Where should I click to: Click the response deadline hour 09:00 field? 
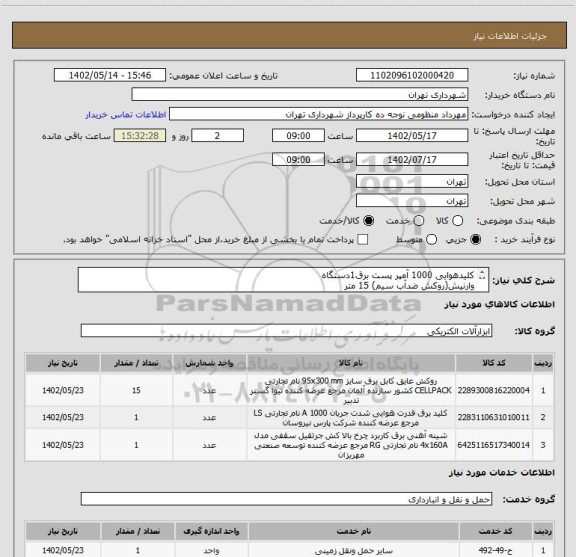tap(298, 136)
